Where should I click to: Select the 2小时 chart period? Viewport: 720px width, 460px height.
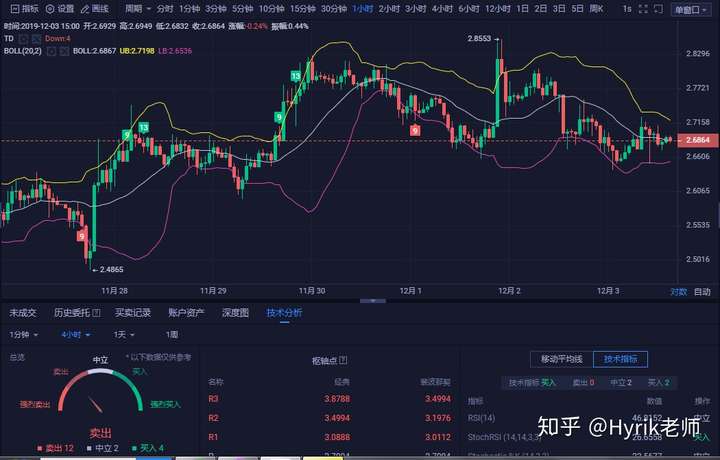[x=389, y=9]
